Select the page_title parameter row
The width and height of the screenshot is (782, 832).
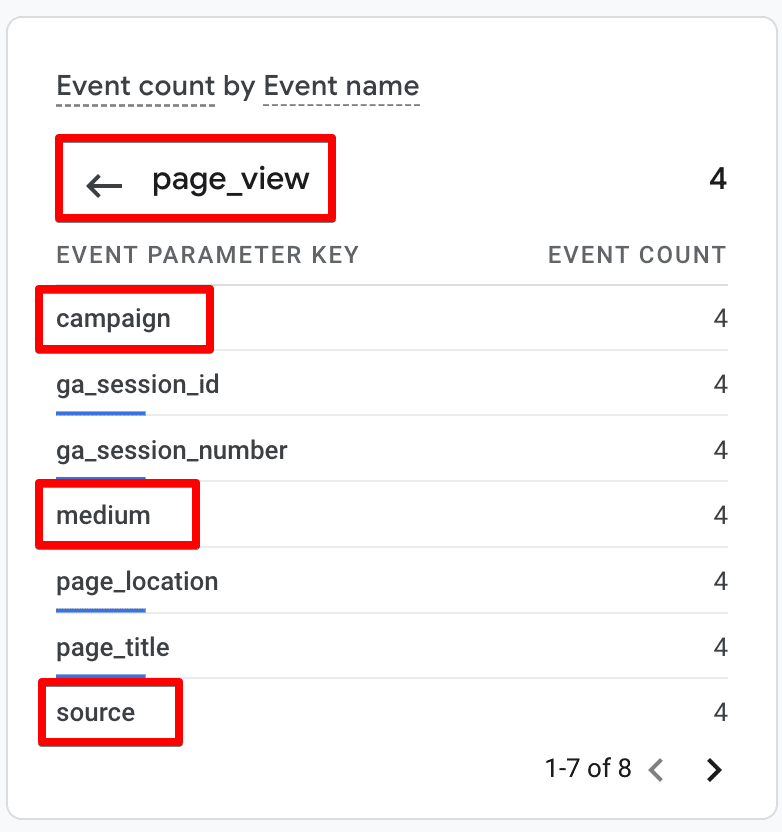113,647
